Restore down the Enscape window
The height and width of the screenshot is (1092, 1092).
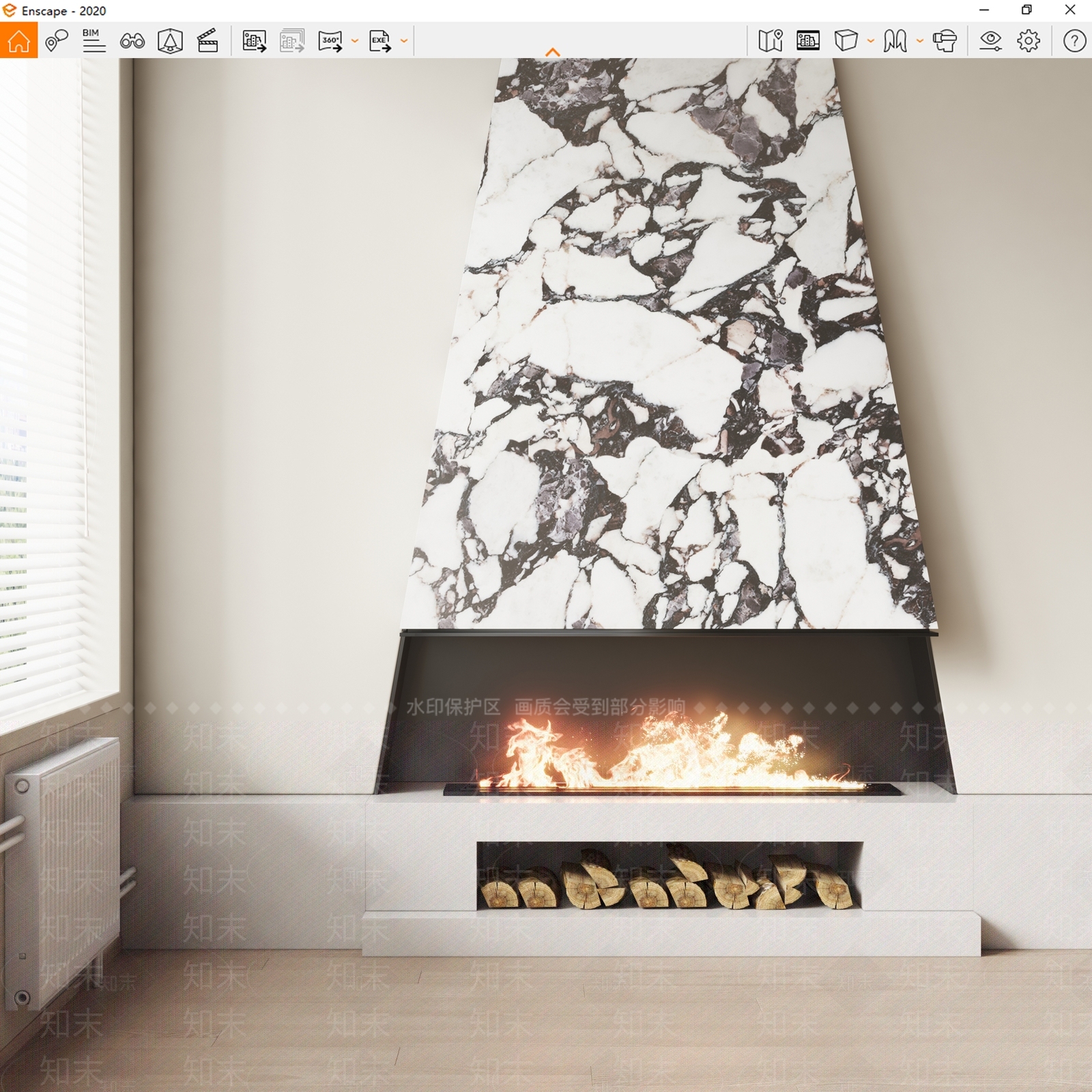pyautogui.click(x=1026, y=10)
